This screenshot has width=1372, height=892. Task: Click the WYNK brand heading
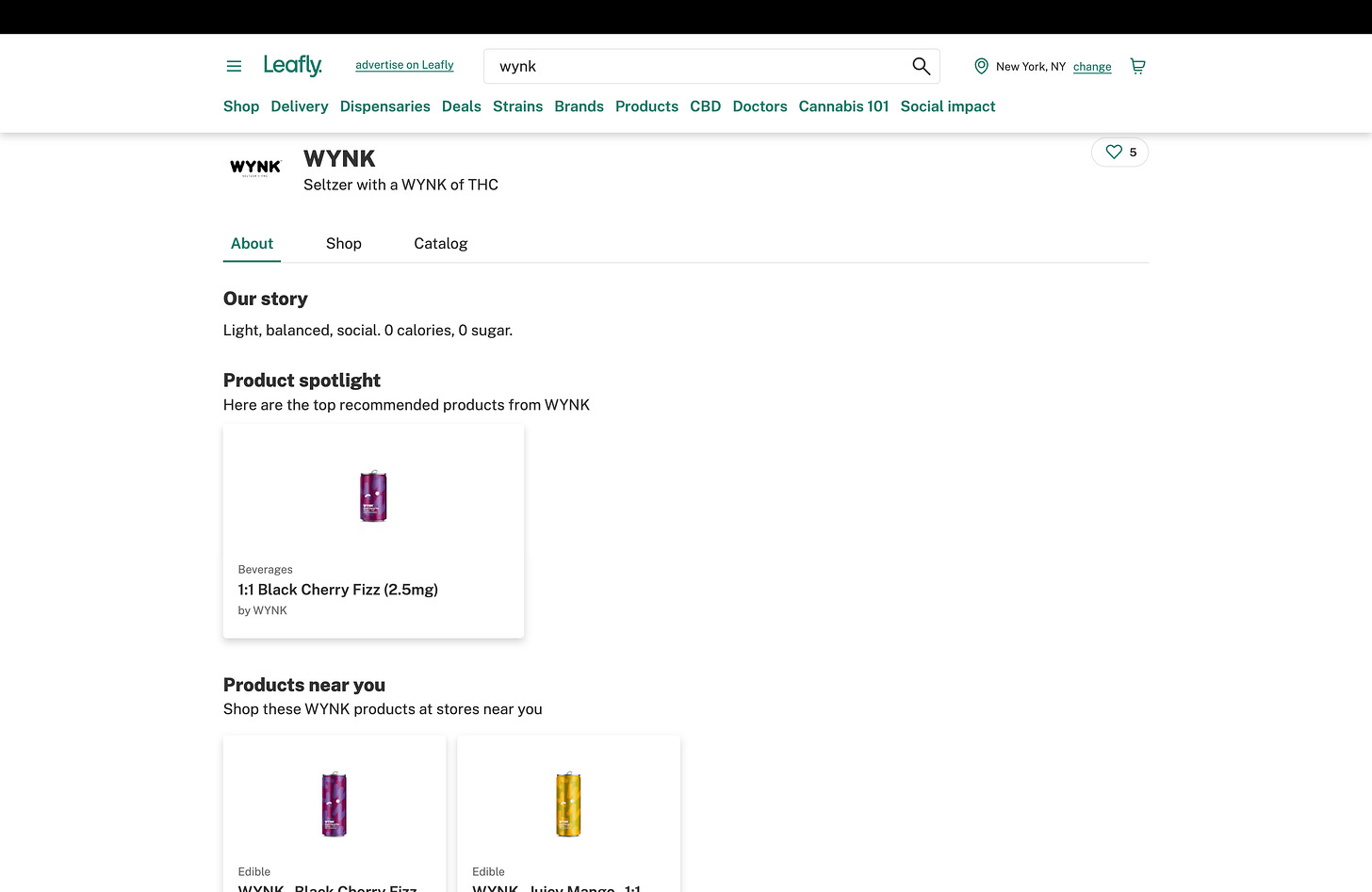339,158
